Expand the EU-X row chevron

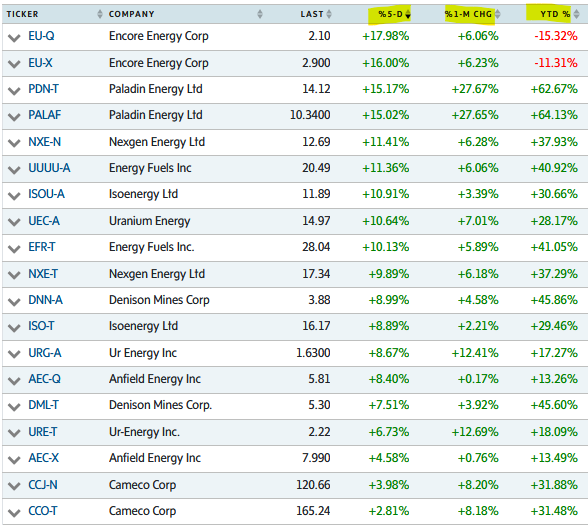(14, 64)
